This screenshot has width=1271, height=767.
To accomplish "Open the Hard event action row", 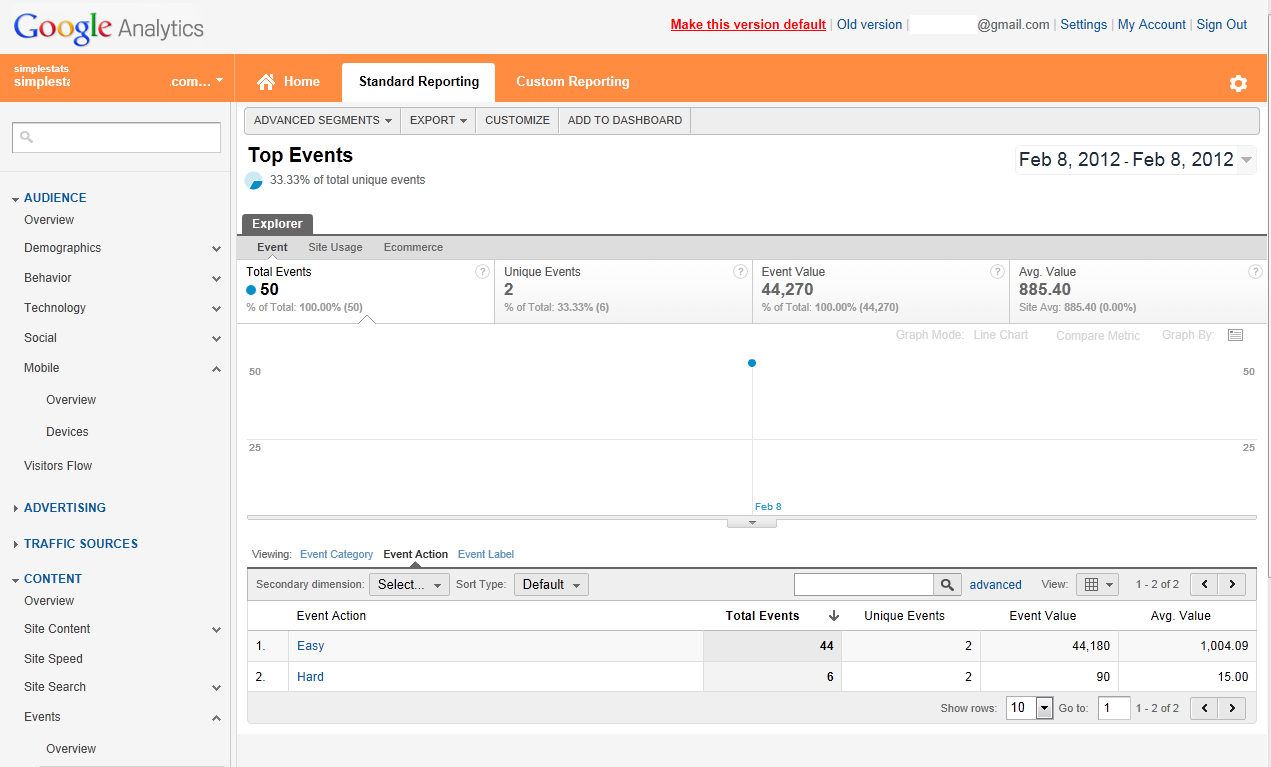I will point(310,677).
